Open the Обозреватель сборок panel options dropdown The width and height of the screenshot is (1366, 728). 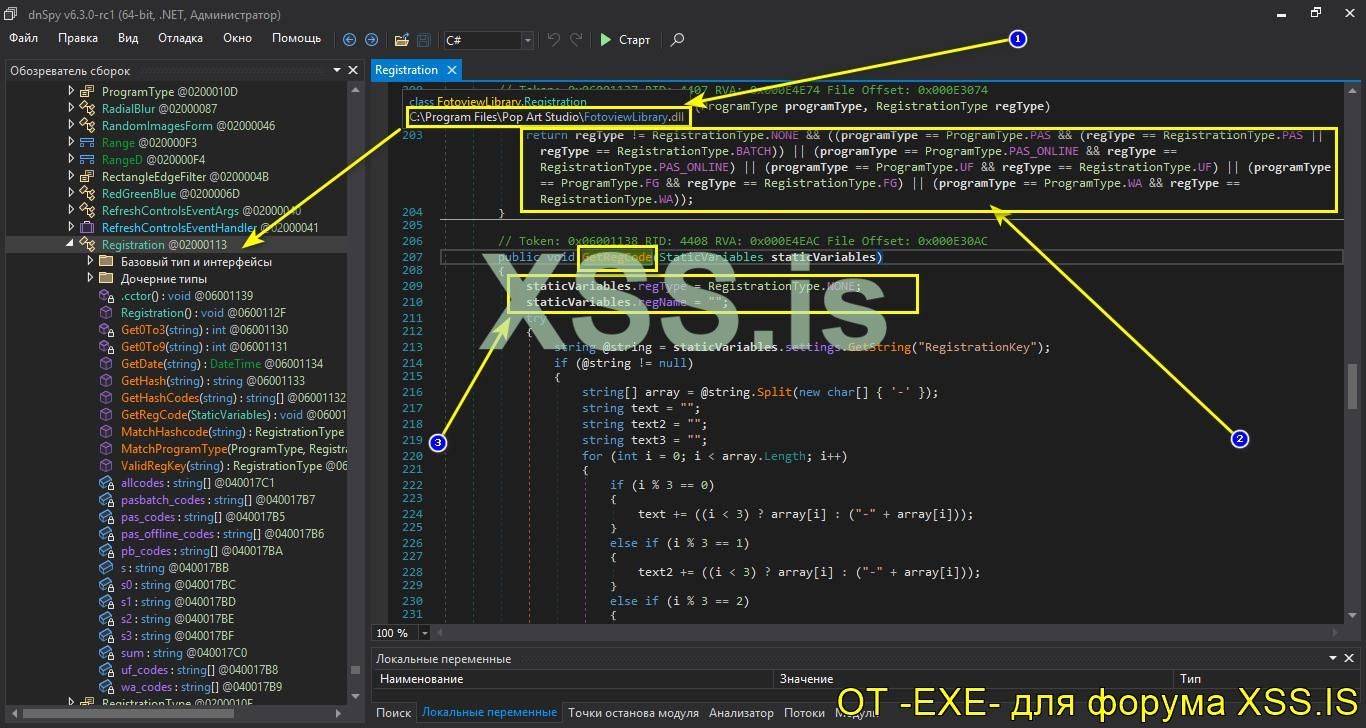pos(337,71)
